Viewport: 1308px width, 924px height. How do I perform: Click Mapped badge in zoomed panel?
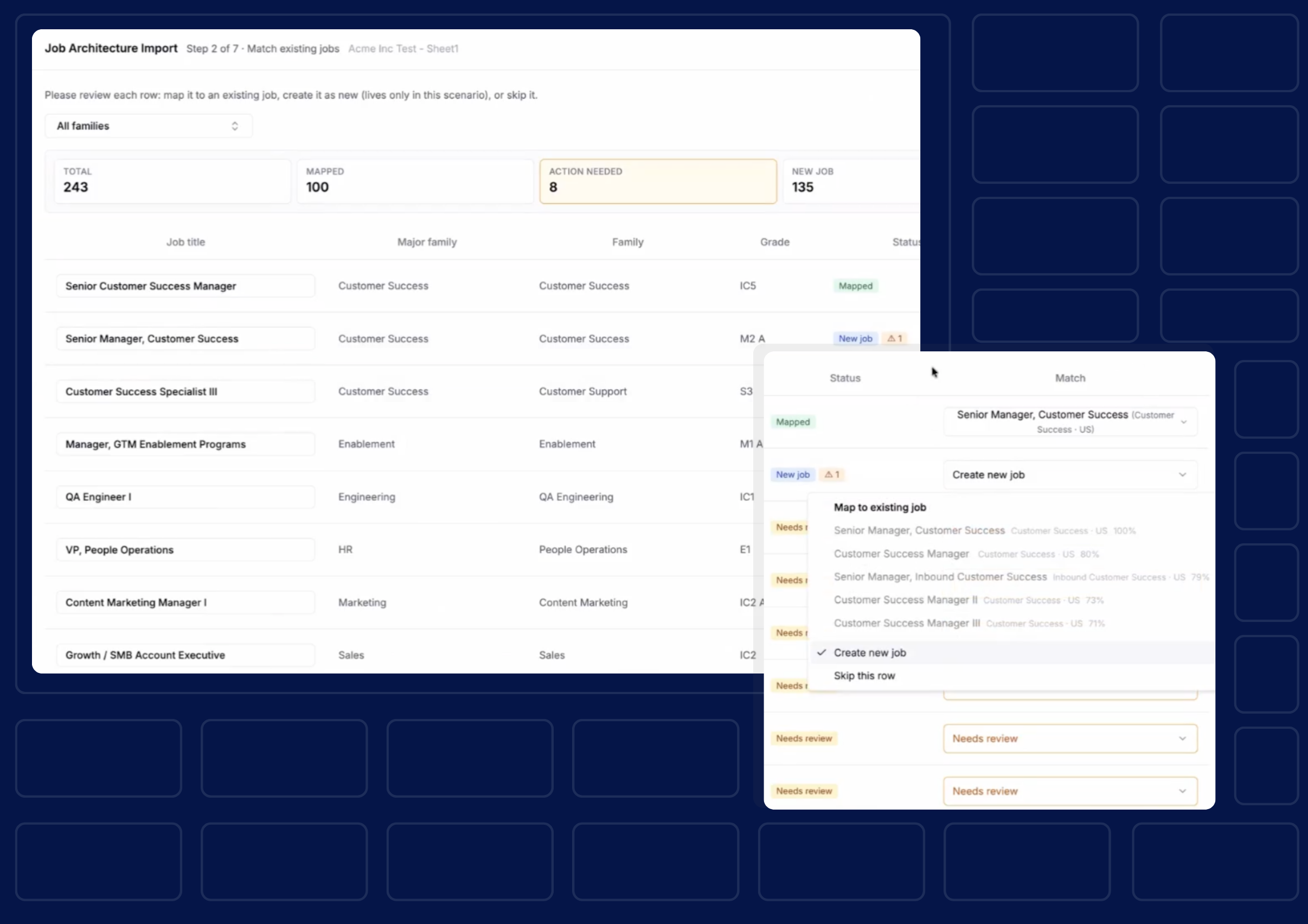[x=792, y=422]
